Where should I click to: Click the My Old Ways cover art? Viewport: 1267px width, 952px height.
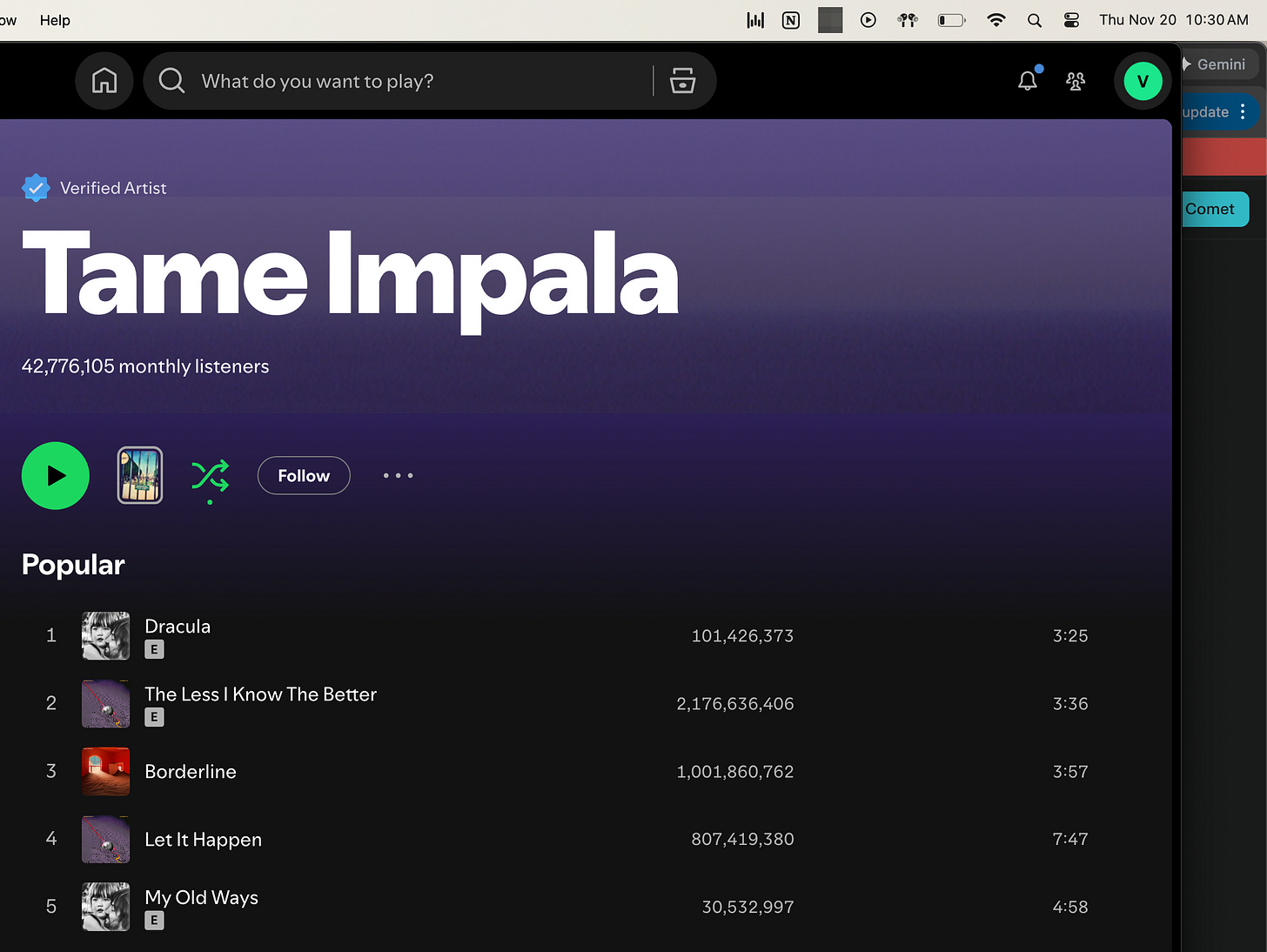pos(105,907)
